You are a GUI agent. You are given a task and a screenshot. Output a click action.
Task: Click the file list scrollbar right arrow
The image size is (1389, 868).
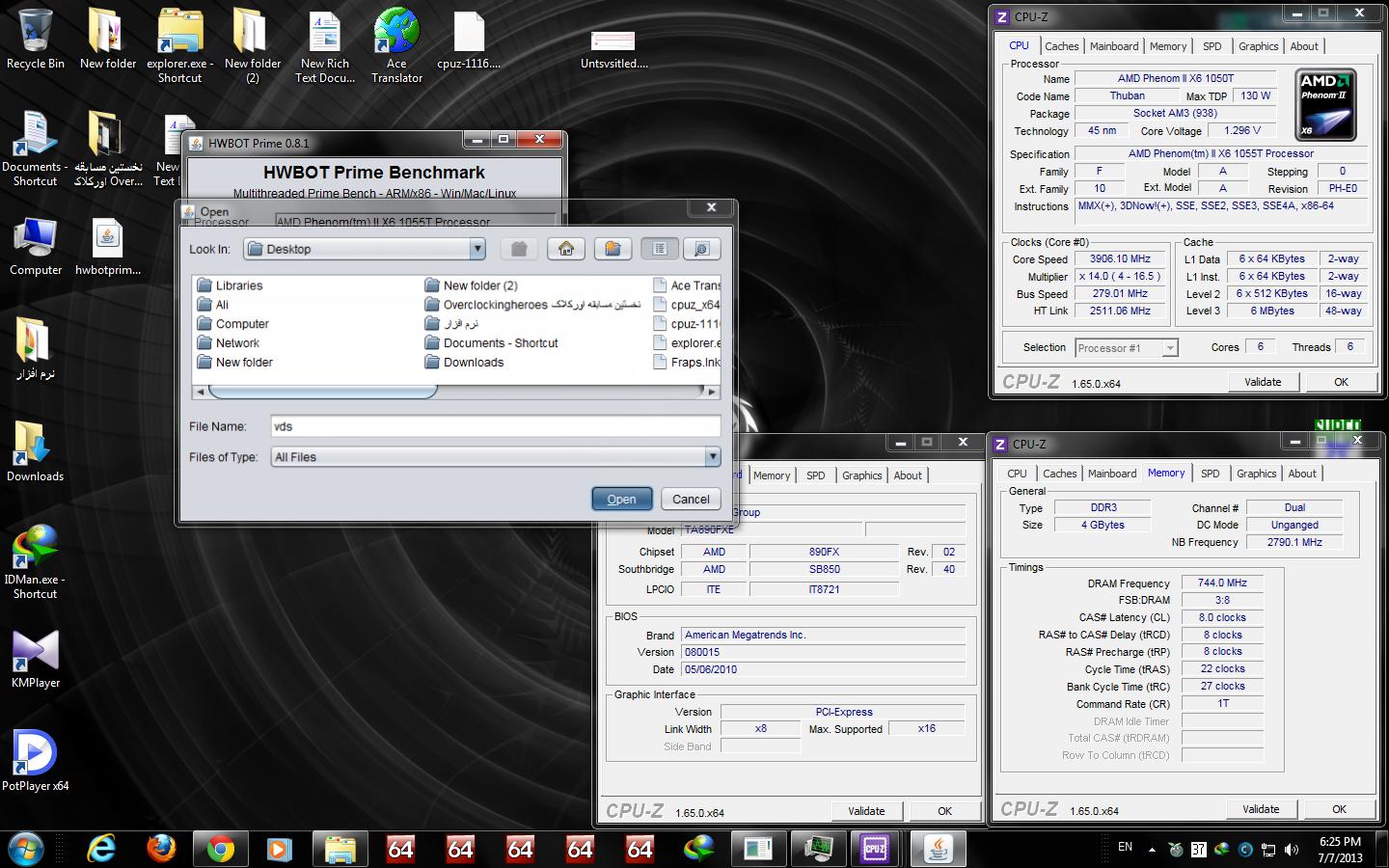click(712, 392)
